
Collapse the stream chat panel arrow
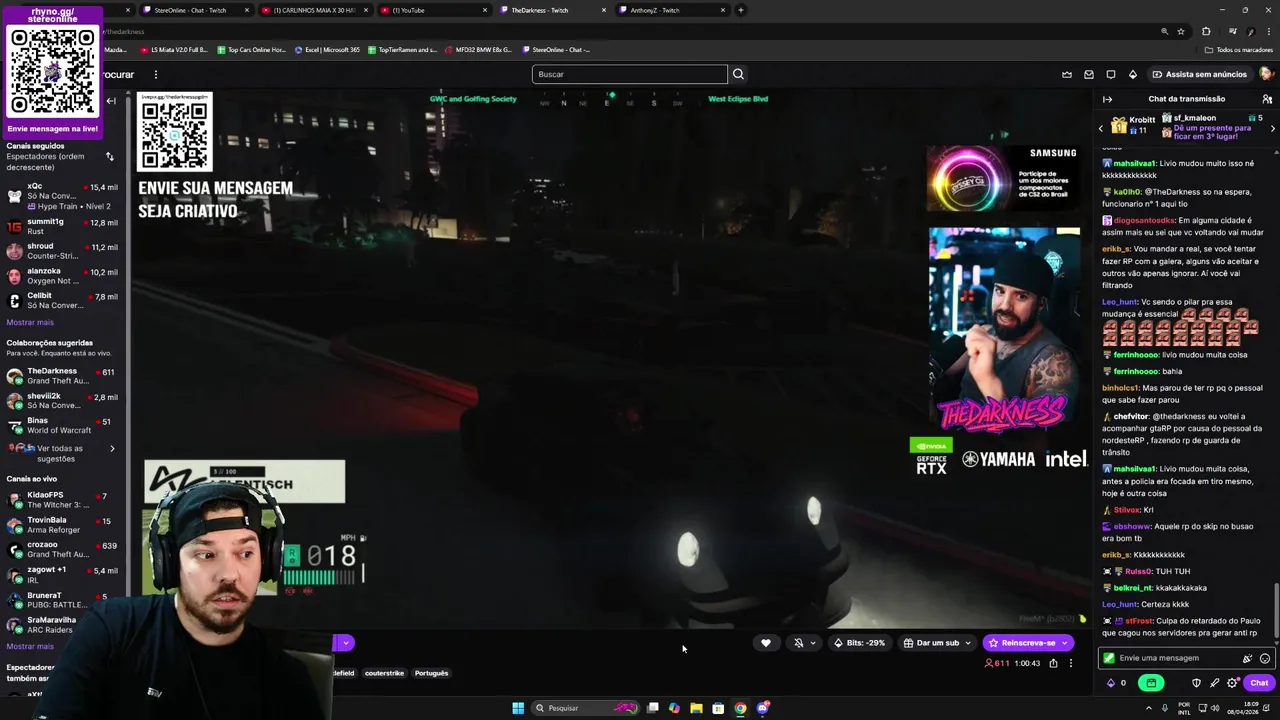tap(1107, 99)
